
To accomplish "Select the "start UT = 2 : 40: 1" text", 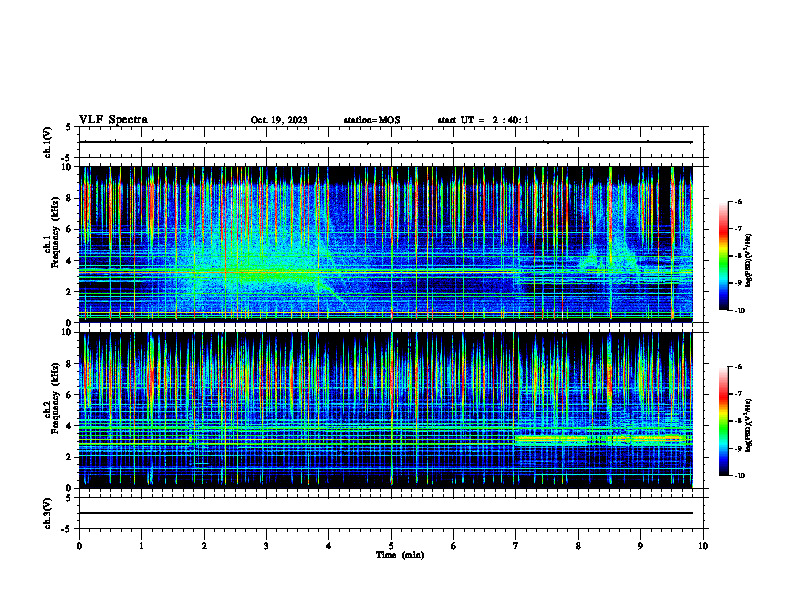I will tap(483, 120).
